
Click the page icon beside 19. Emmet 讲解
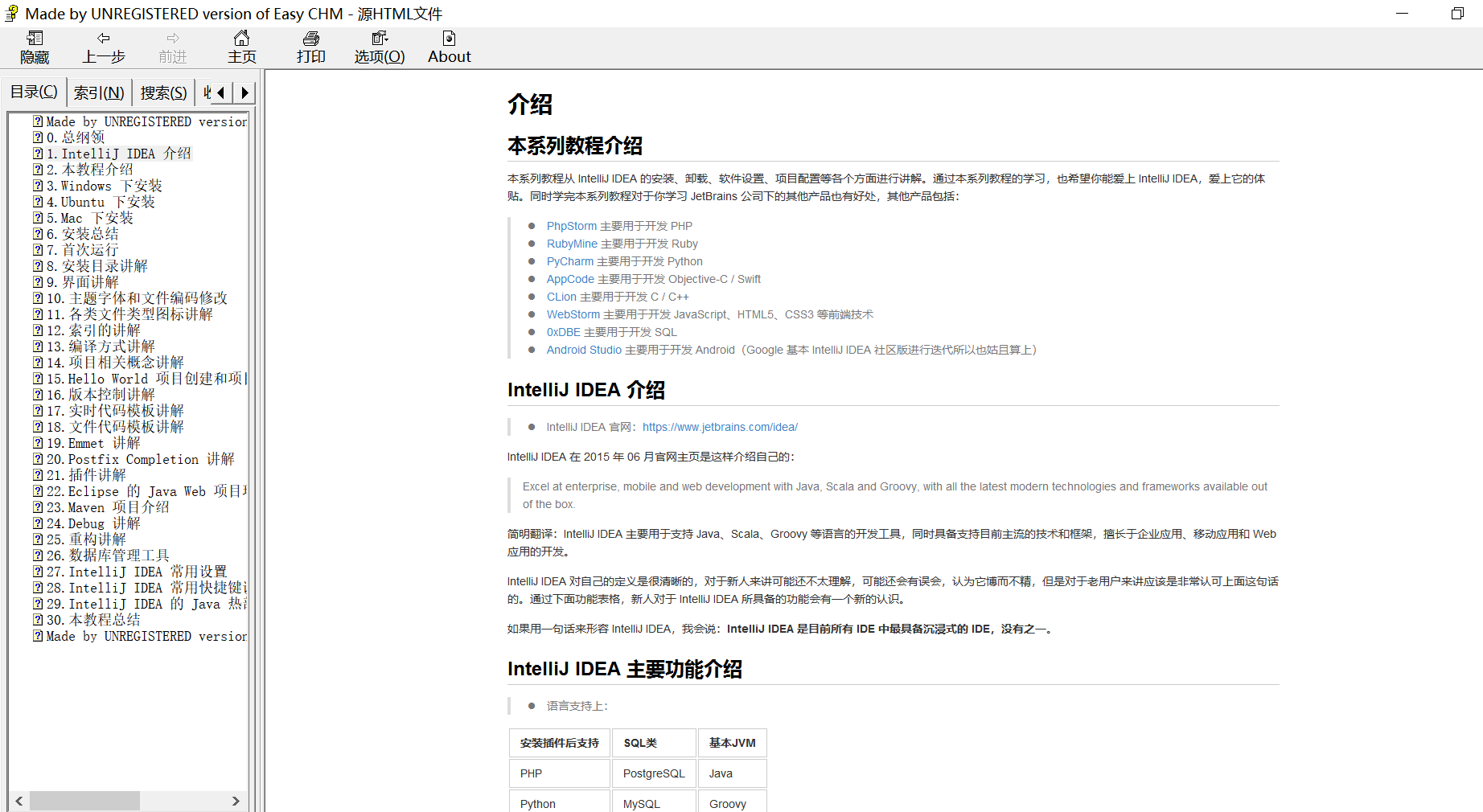[x=38, y=443]
